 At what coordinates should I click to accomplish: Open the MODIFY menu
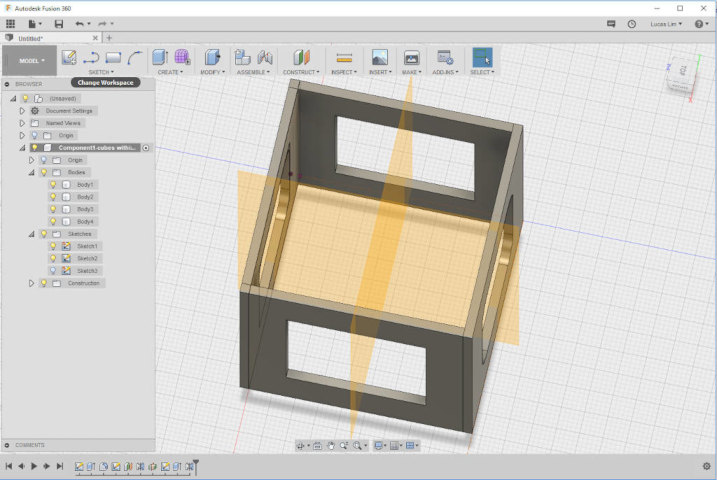213,72
